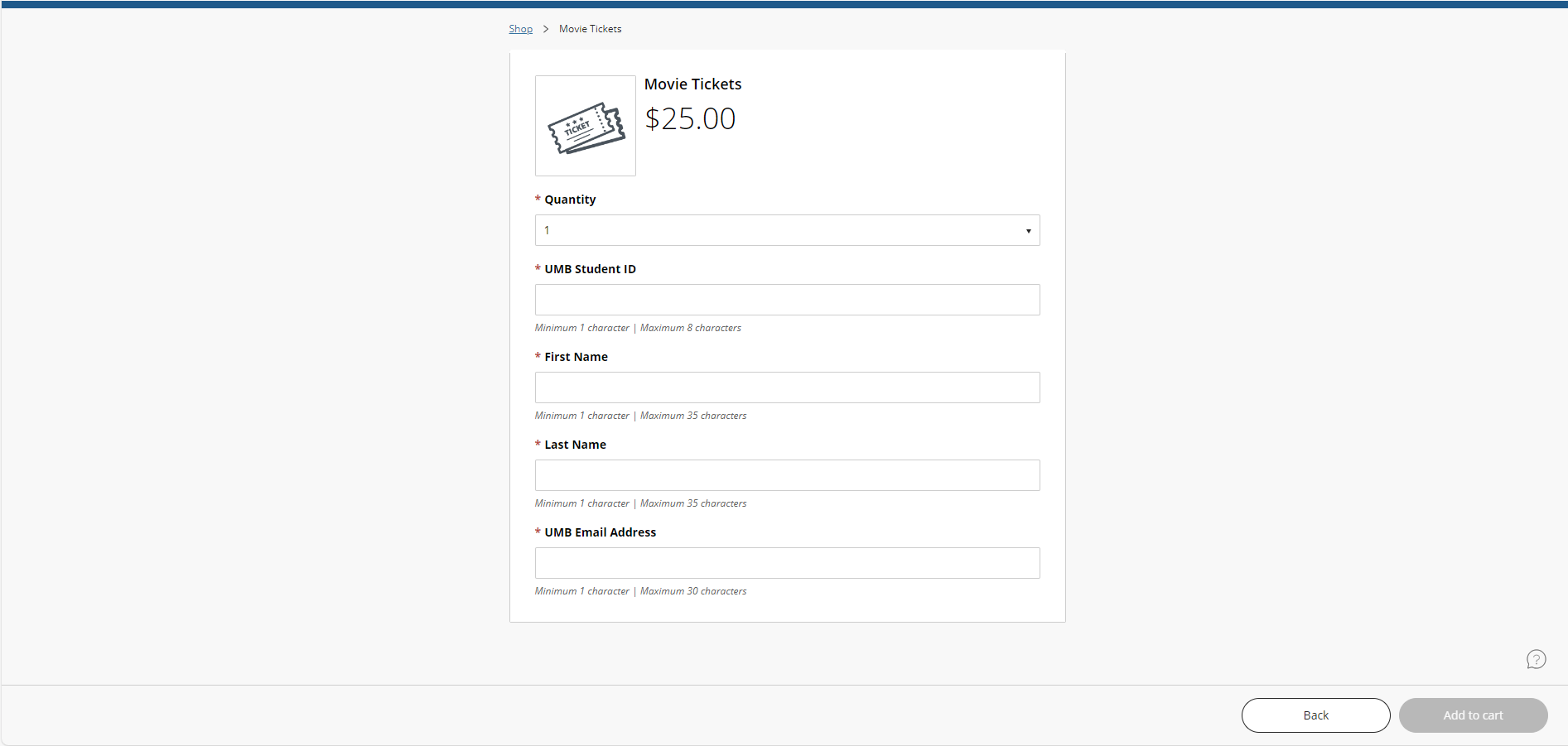The width and height of the screenshot is (1568, 746).
Task: Open the help question mark icon
Action: pos(1537,659)
